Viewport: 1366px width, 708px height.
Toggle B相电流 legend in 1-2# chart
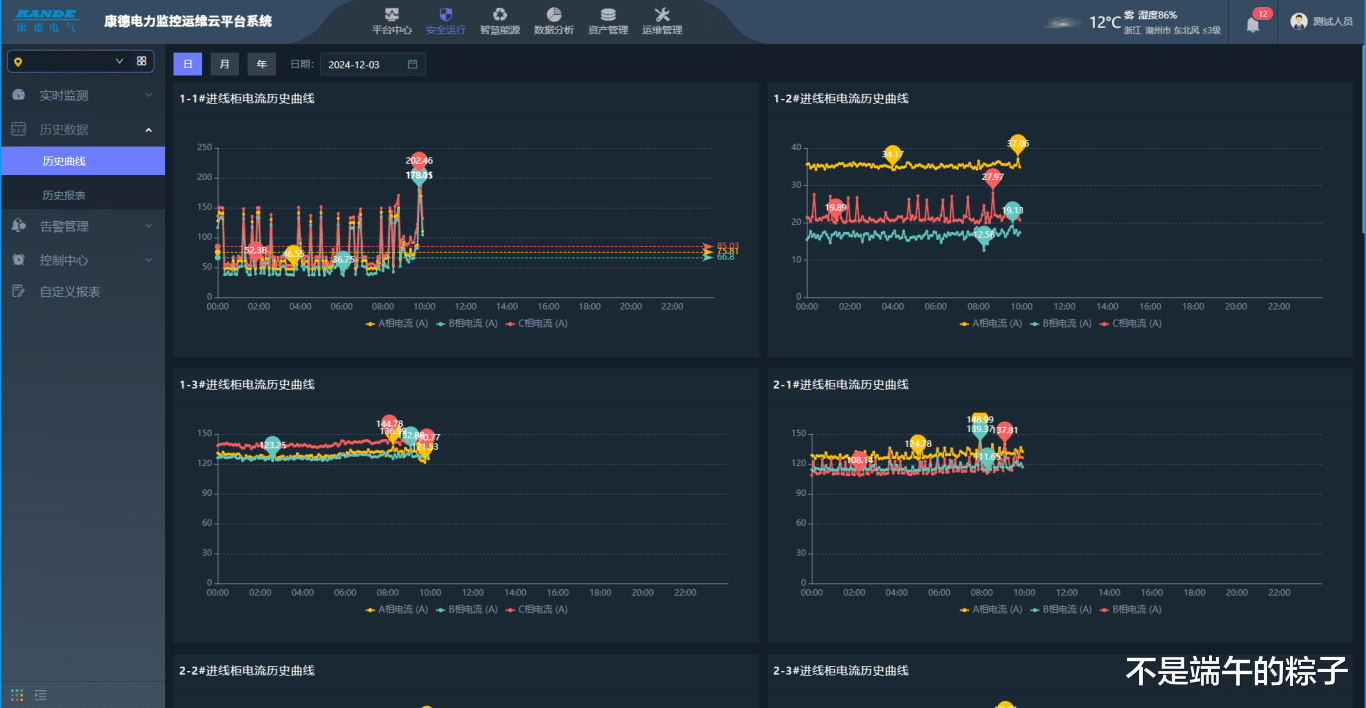(x=1061, y=323)
